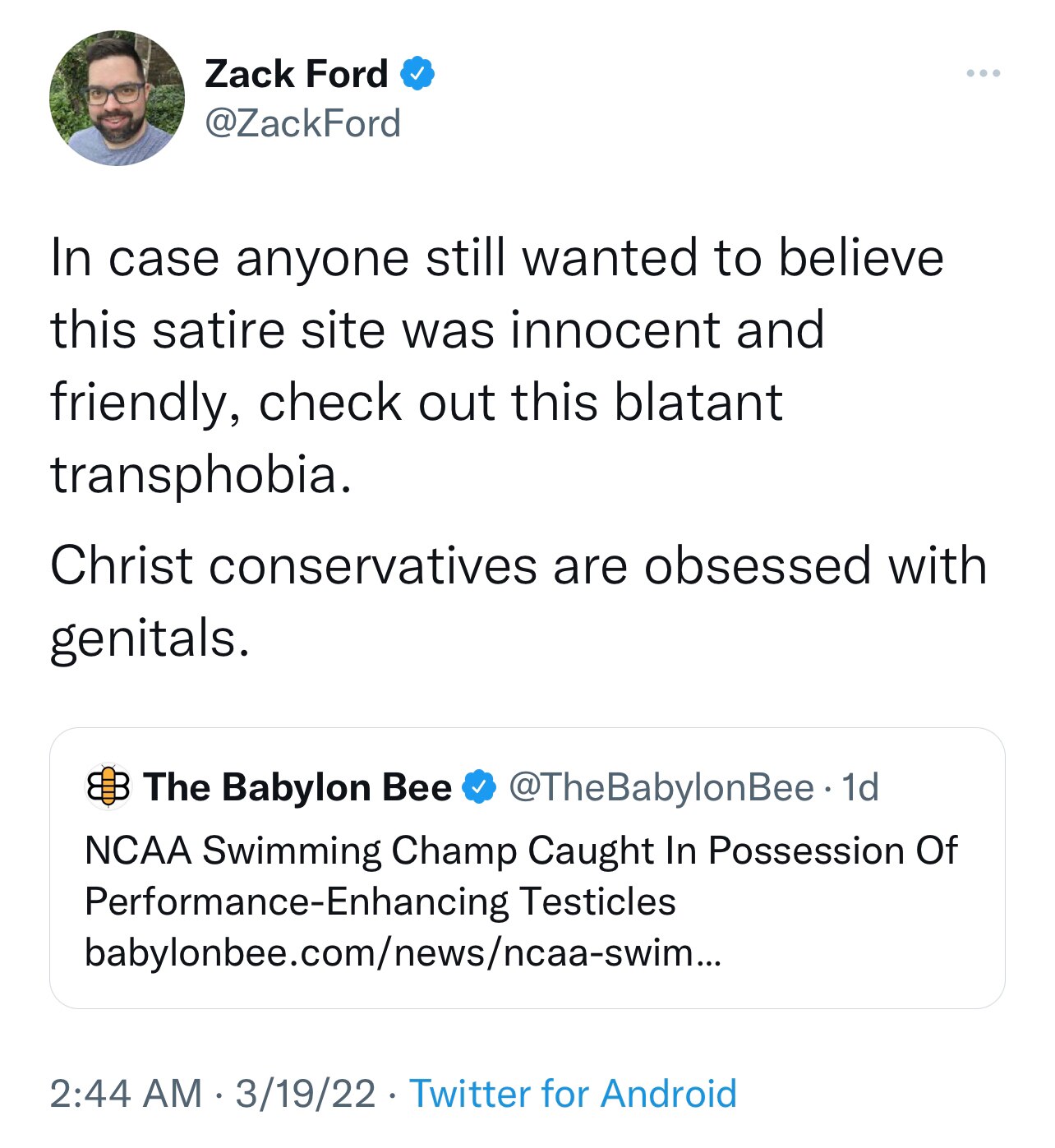Open the @TheBabylonBee handle
This screenshot has height=1148, width=1055.
coord(661,787)
